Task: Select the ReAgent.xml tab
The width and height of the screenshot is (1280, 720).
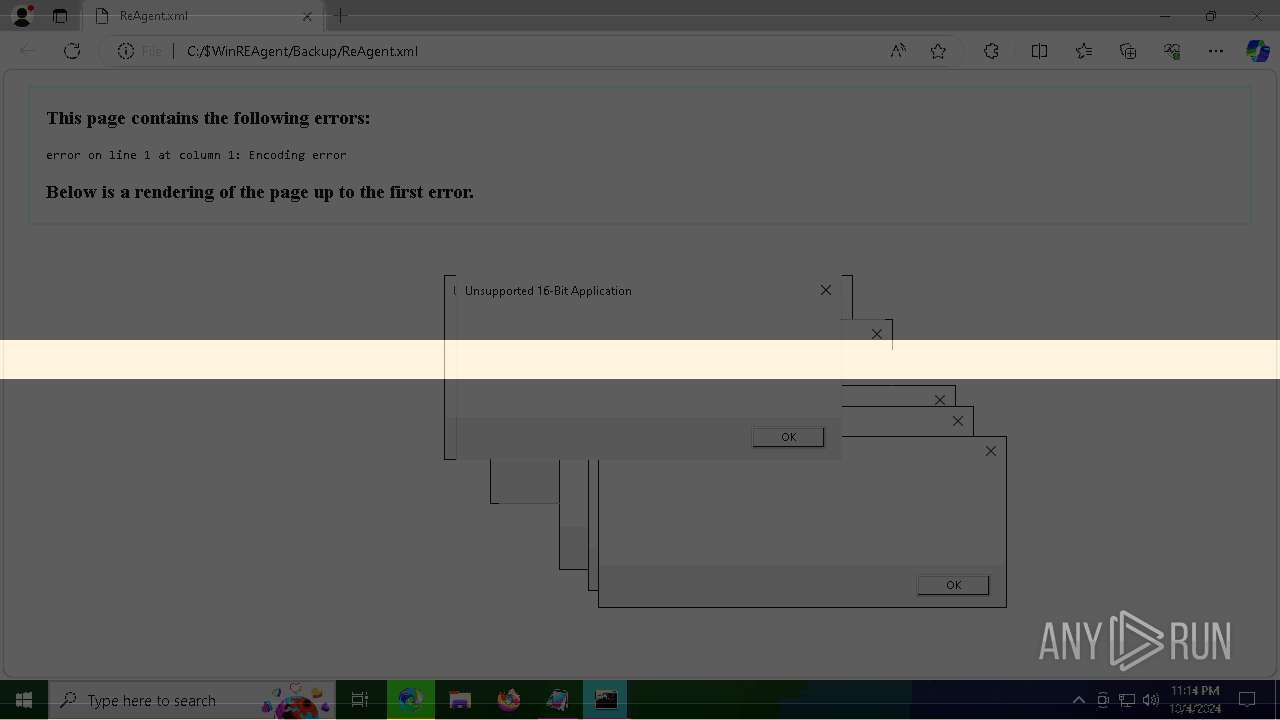Action: point(203,16)
